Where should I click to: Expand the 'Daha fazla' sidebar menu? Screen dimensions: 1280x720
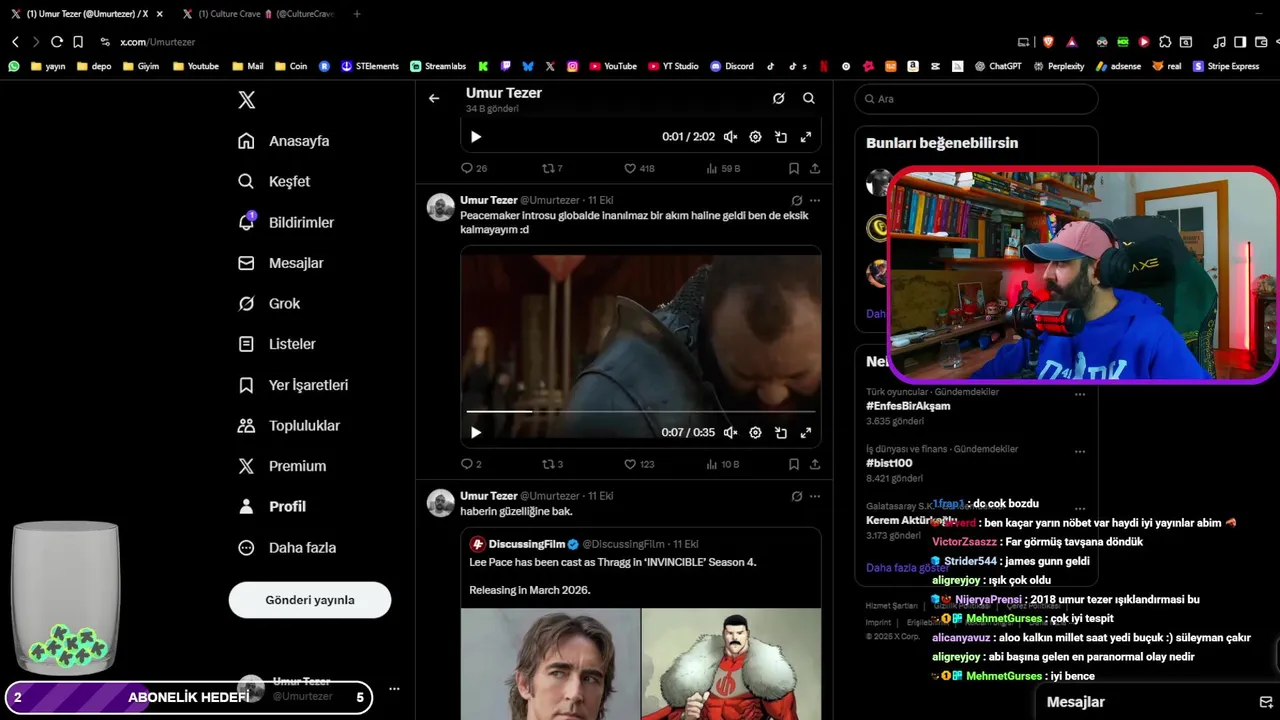point(287,548)
